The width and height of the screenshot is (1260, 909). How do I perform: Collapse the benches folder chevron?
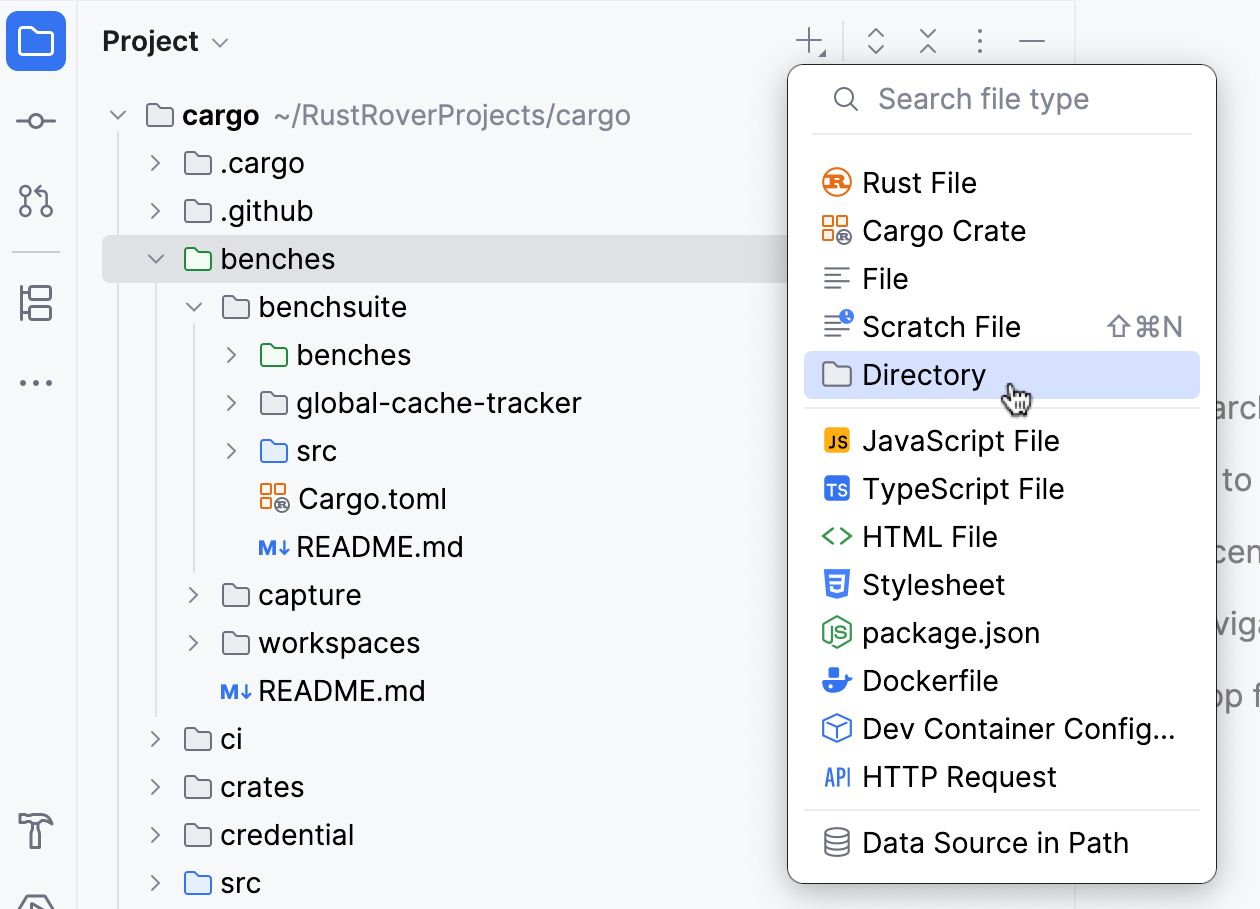tap(156, 258)
